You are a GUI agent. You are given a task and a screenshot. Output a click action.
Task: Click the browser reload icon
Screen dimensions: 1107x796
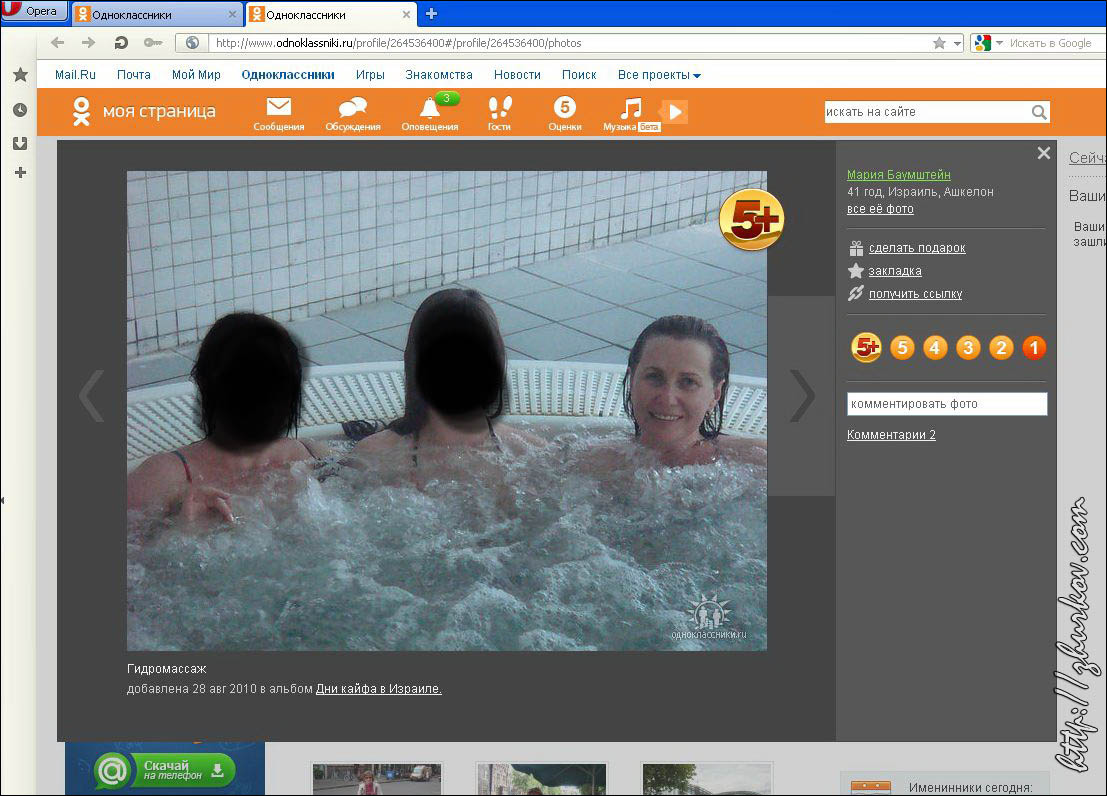[x=121, y=43]
